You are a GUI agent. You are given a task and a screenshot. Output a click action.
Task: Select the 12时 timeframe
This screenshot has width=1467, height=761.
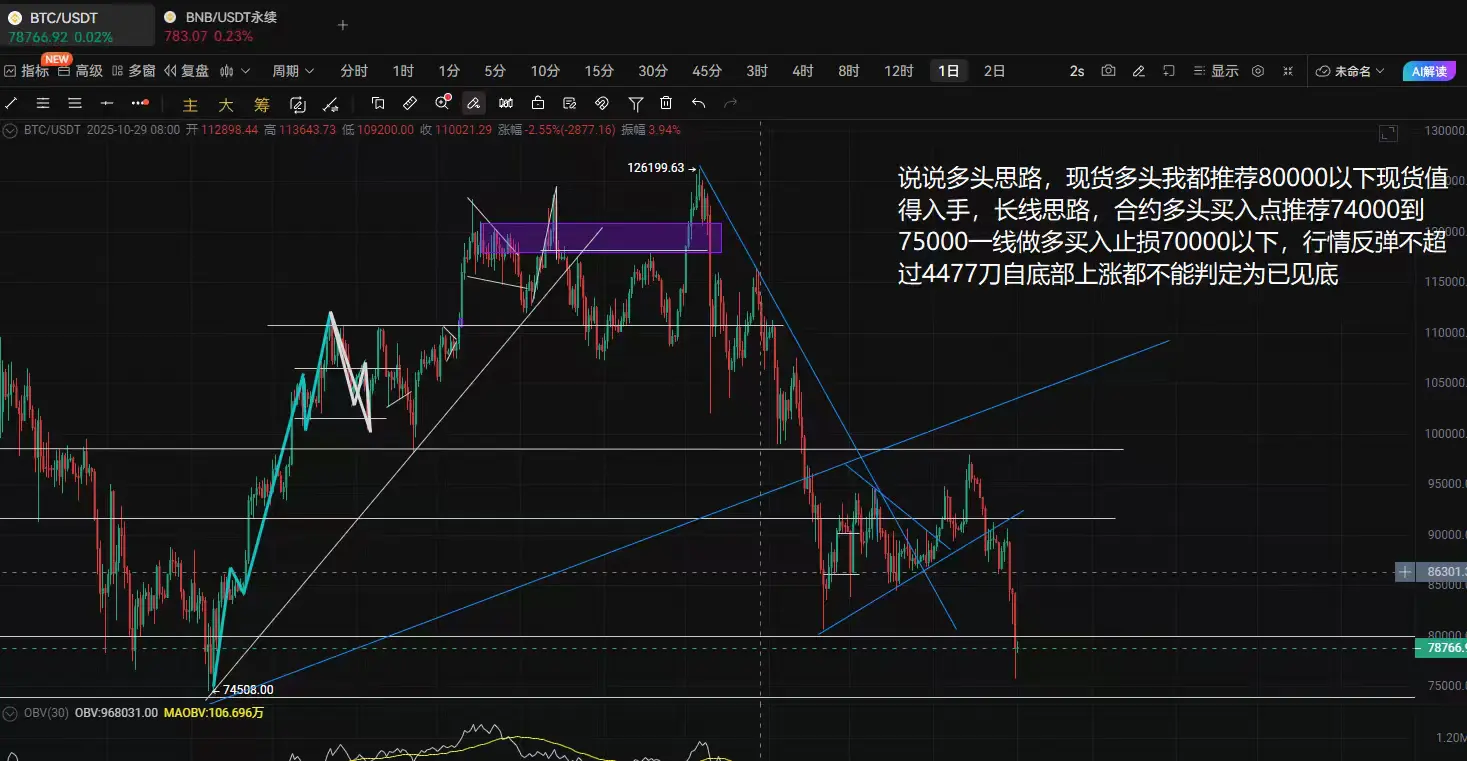pos(899,71)
